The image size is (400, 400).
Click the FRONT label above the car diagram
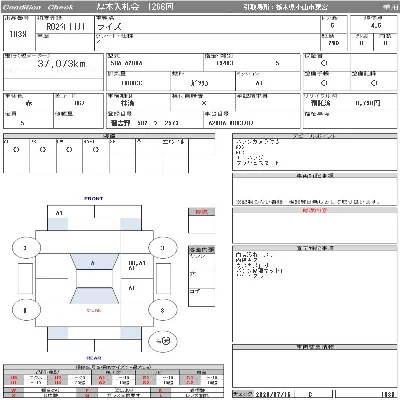click(x=94, y=198)
